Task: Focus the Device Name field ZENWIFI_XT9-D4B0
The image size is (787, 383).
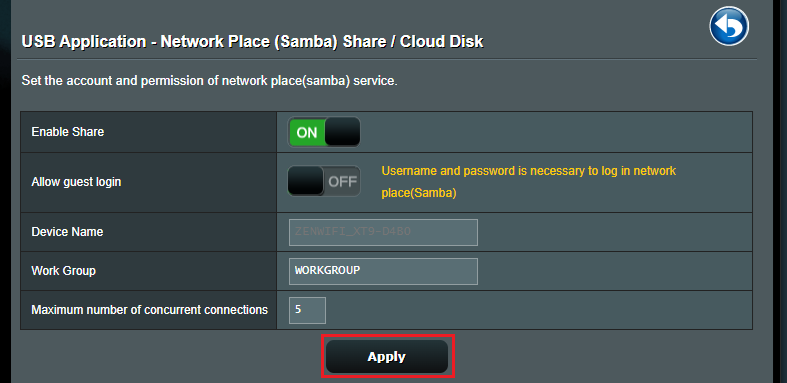Action: click(x=383, y=232)
